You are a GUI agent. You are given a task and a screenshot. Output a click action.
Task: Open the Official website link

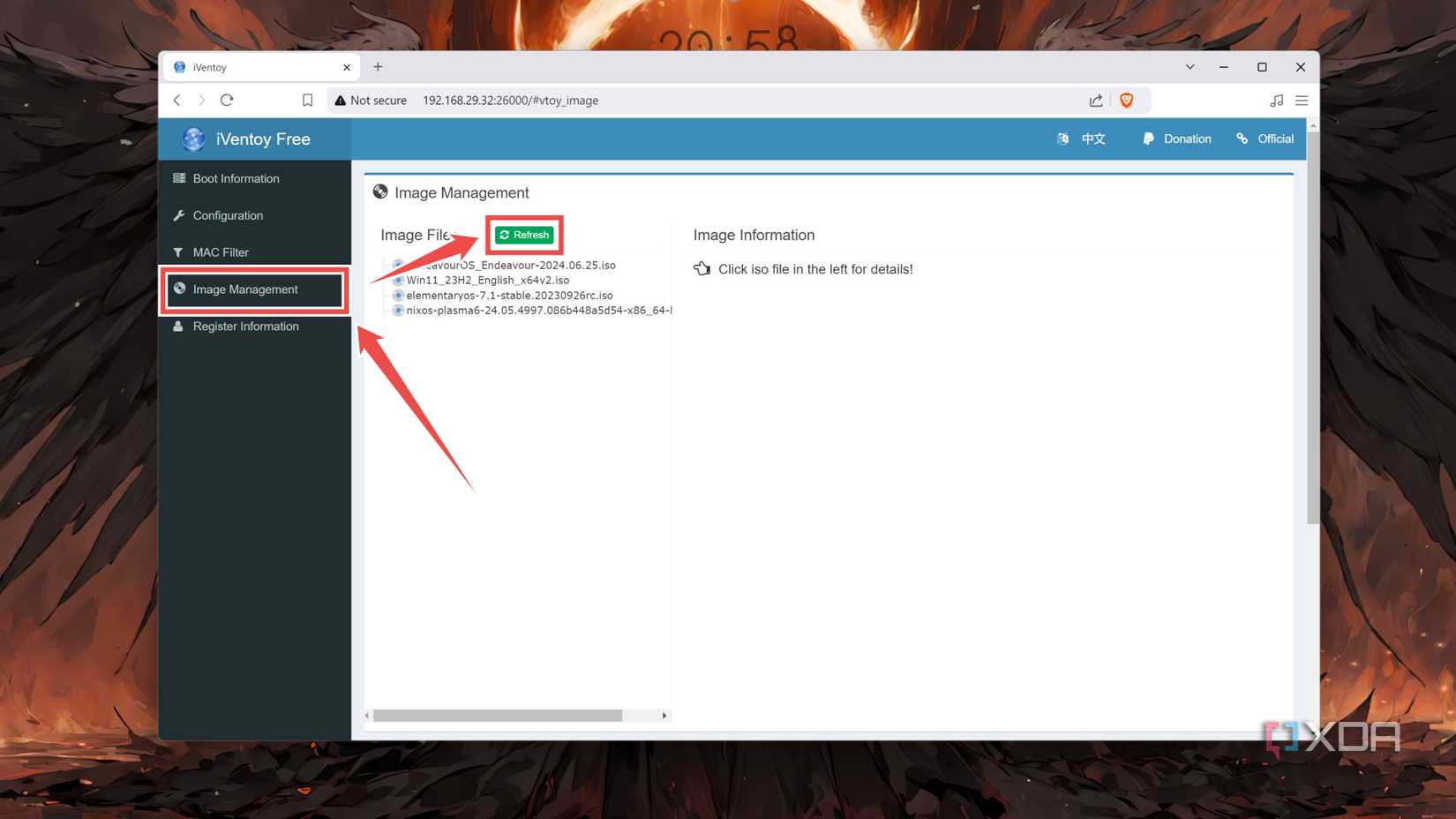[x=1275, y=139]
